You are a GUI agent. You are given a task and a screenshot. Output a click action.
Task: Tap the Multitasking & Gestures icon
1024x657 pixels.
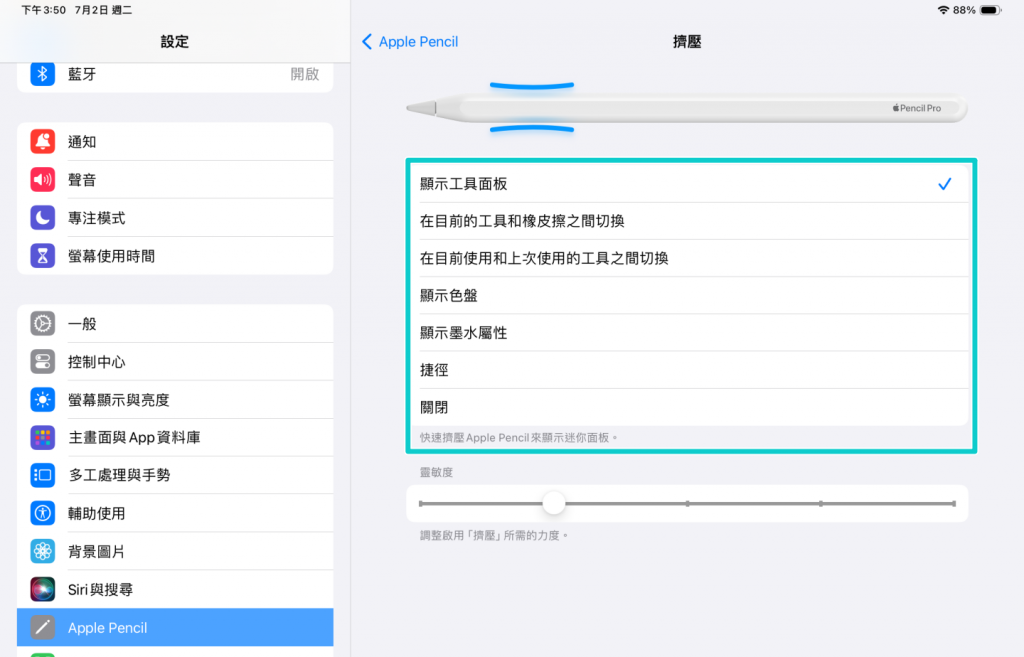point(42,475)
